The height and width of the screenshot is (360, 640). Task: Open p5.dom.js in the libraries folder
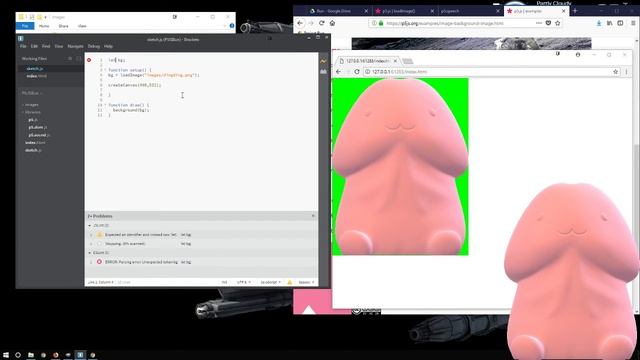coord(38,127)
